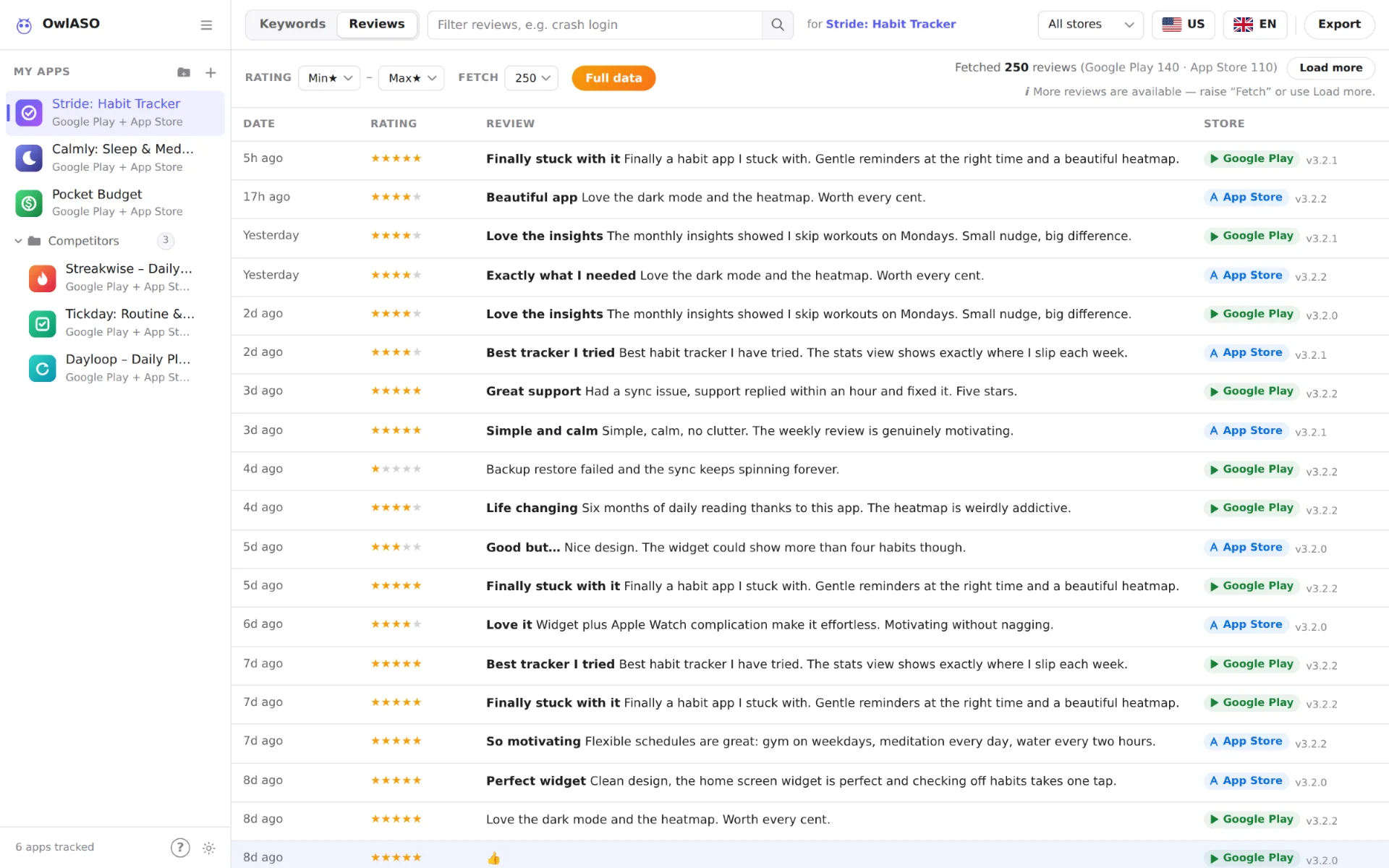Toggle theme with the sun icon
The image size is (1389, 868).
tap(209, 848)
